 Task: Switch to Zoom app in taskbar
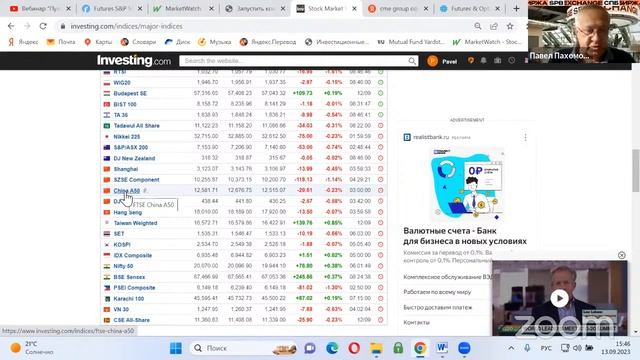(464, 348)
